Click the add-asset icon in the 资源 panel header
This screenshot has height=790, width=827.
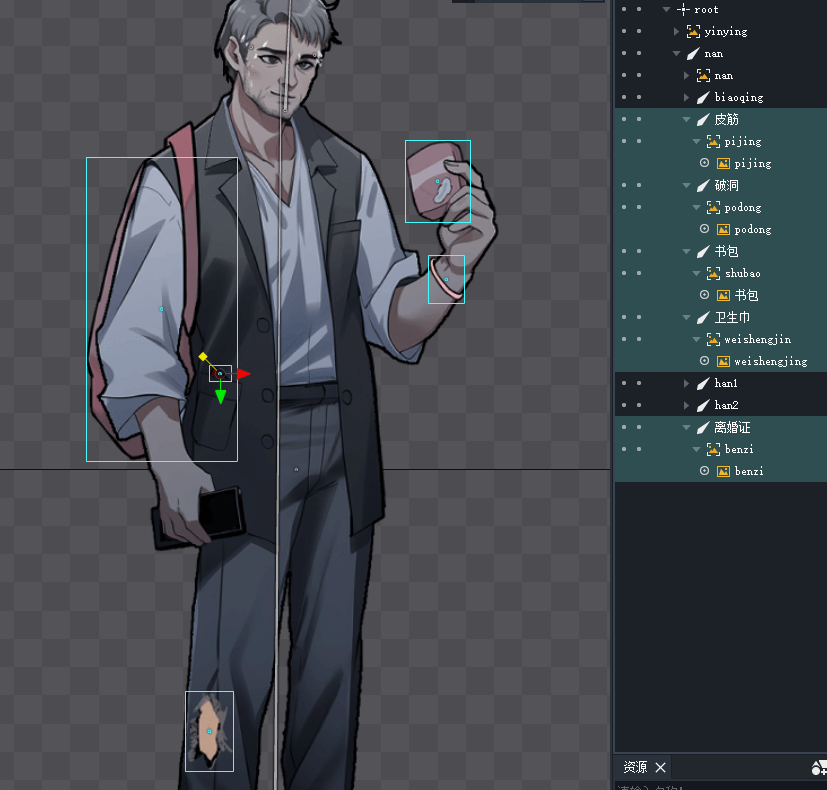click(819, 767)
